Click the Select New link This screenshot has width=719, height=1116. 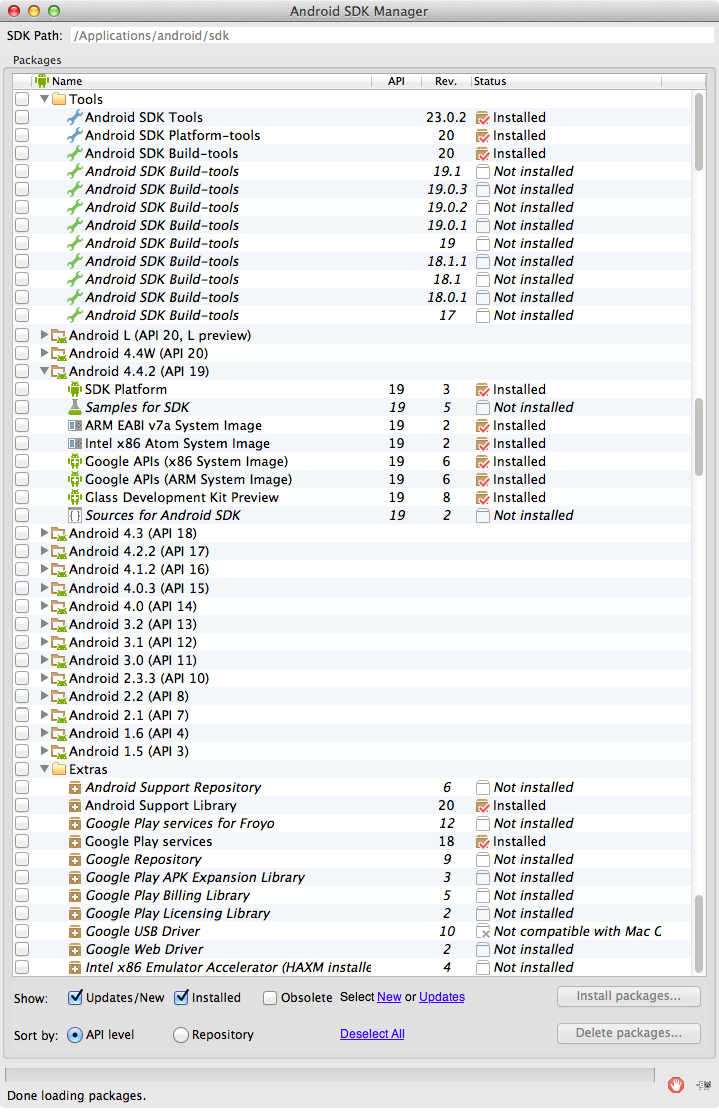[389, 997]
